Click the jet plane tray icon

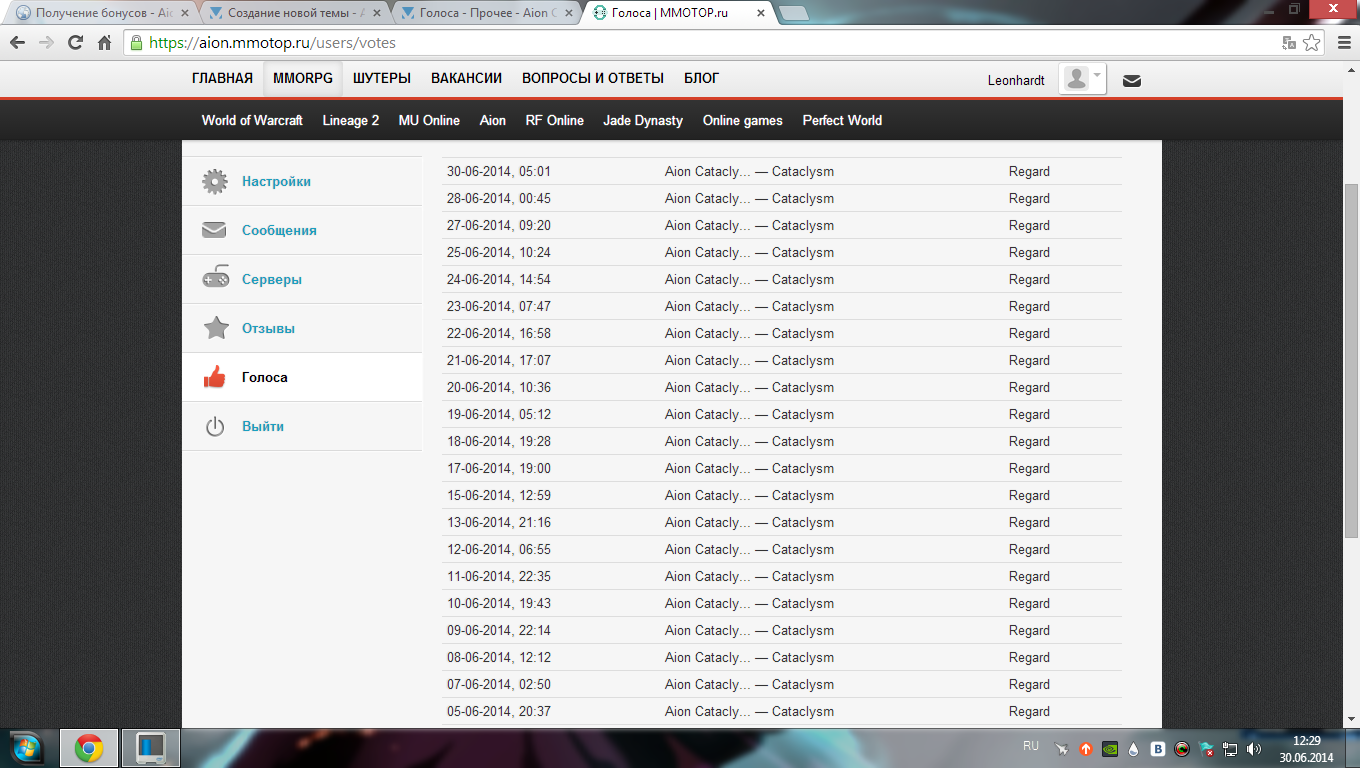1061,748
